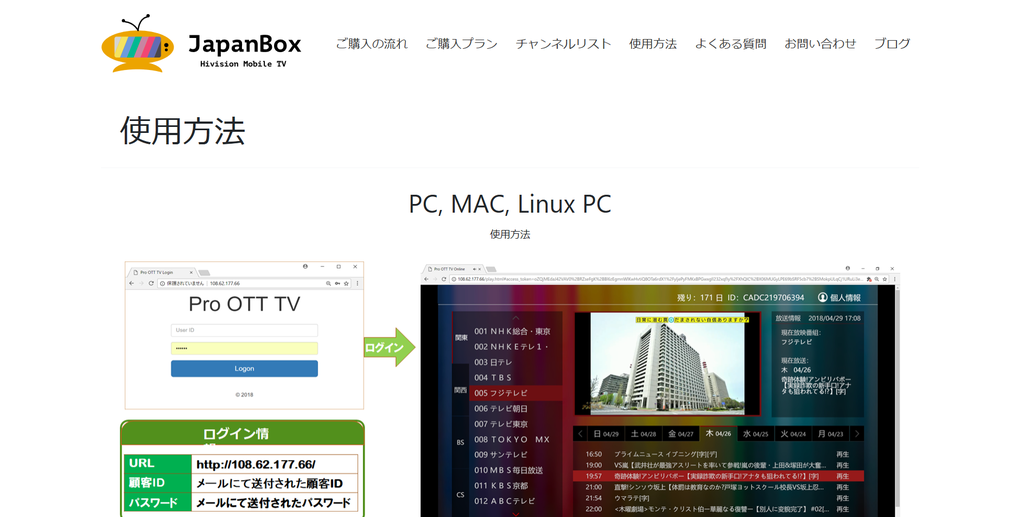Select the 土 04/28 date tab

pos(643,434)
